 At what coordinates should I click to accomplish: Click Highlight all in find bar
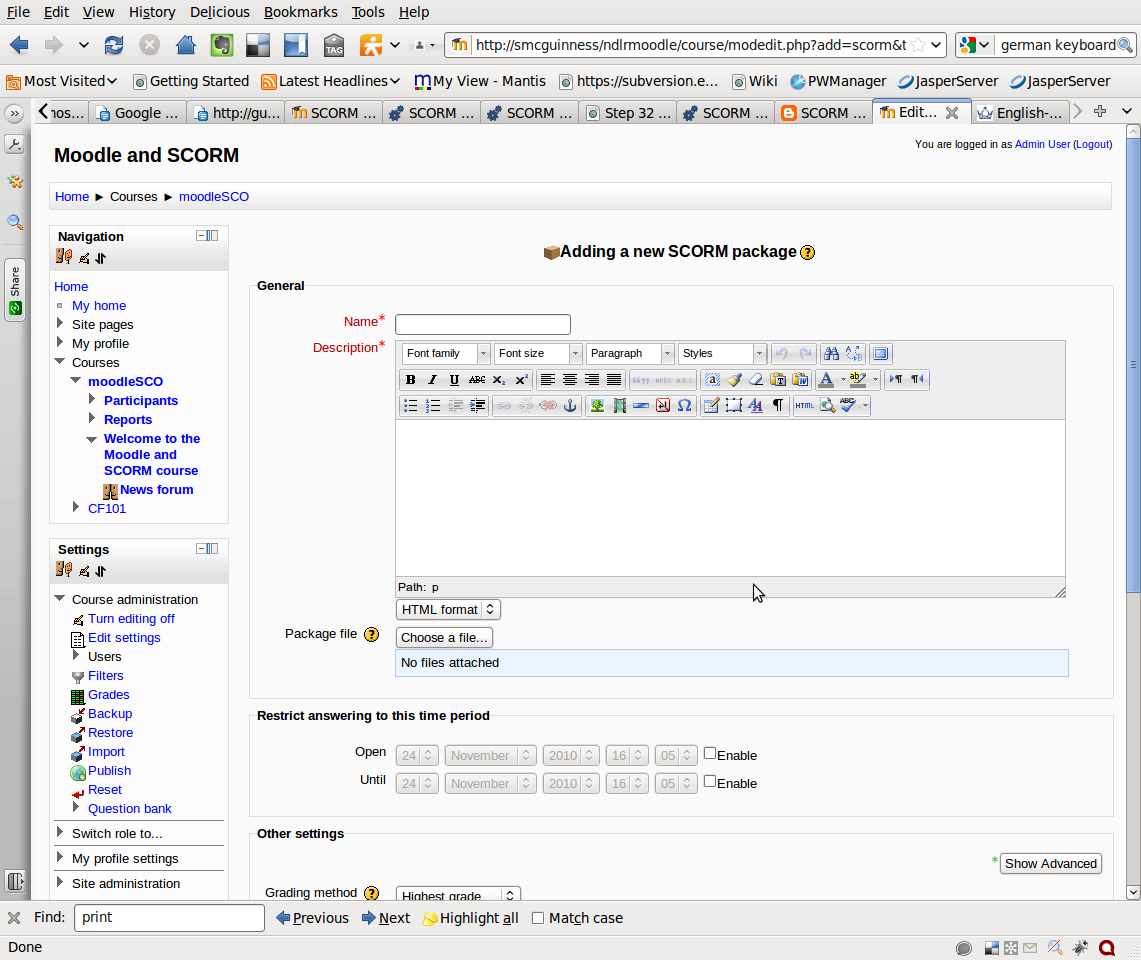[x=471, y=919]
